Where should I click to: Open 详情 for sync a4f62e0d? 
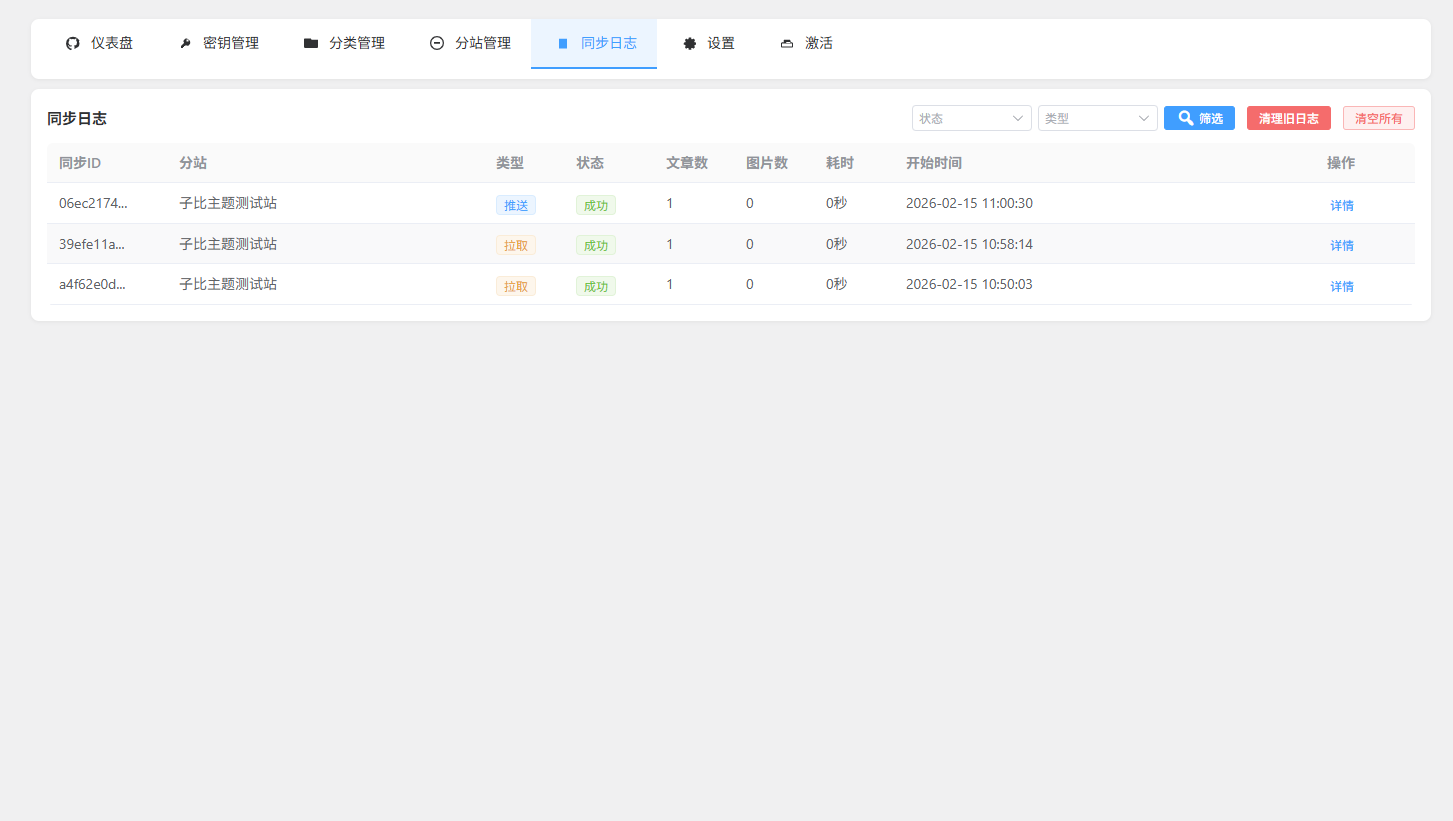[1341, 286]
